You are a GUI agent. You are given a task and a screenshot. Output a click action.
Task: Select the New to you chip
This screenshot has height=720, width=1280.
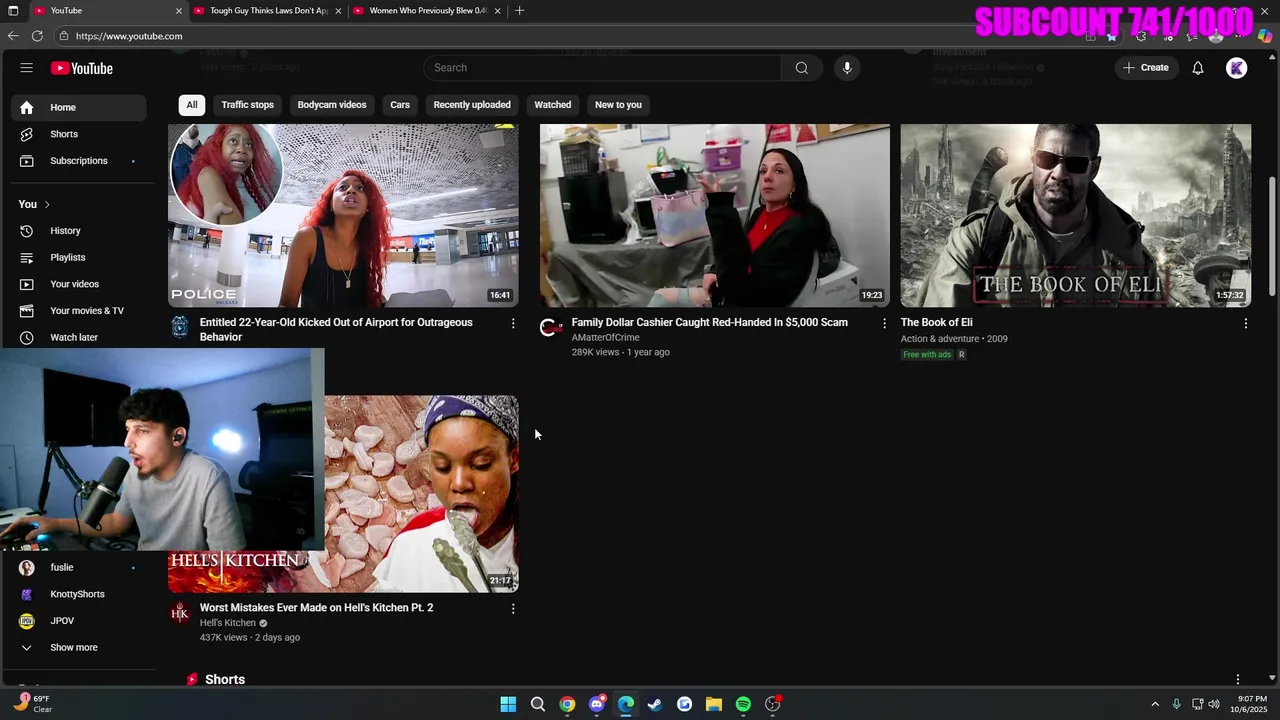point(618,105)
